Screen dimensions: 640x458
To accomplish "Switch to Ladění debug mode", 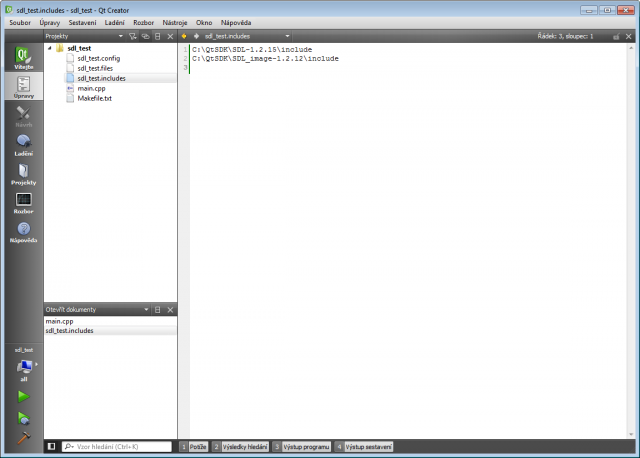I will click(x=22, y=144).
